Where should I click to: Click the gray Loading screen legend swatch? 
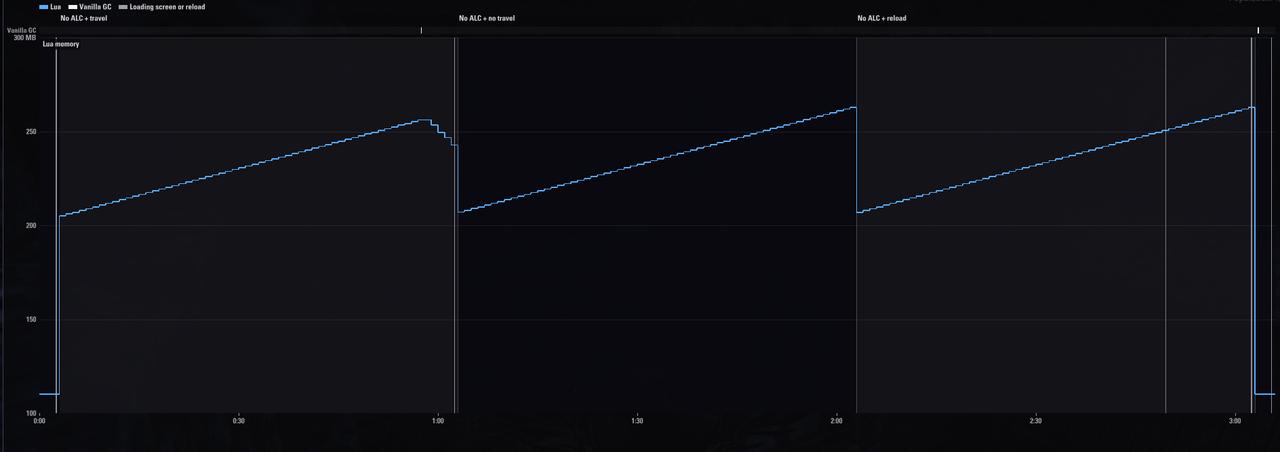click(123, 7)
